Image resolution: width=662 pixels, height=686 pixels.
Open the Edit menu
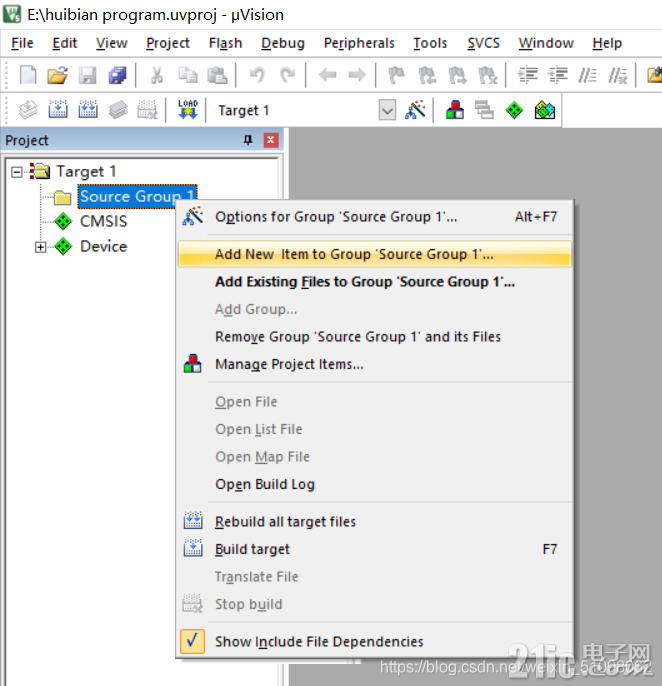[64, 43]
